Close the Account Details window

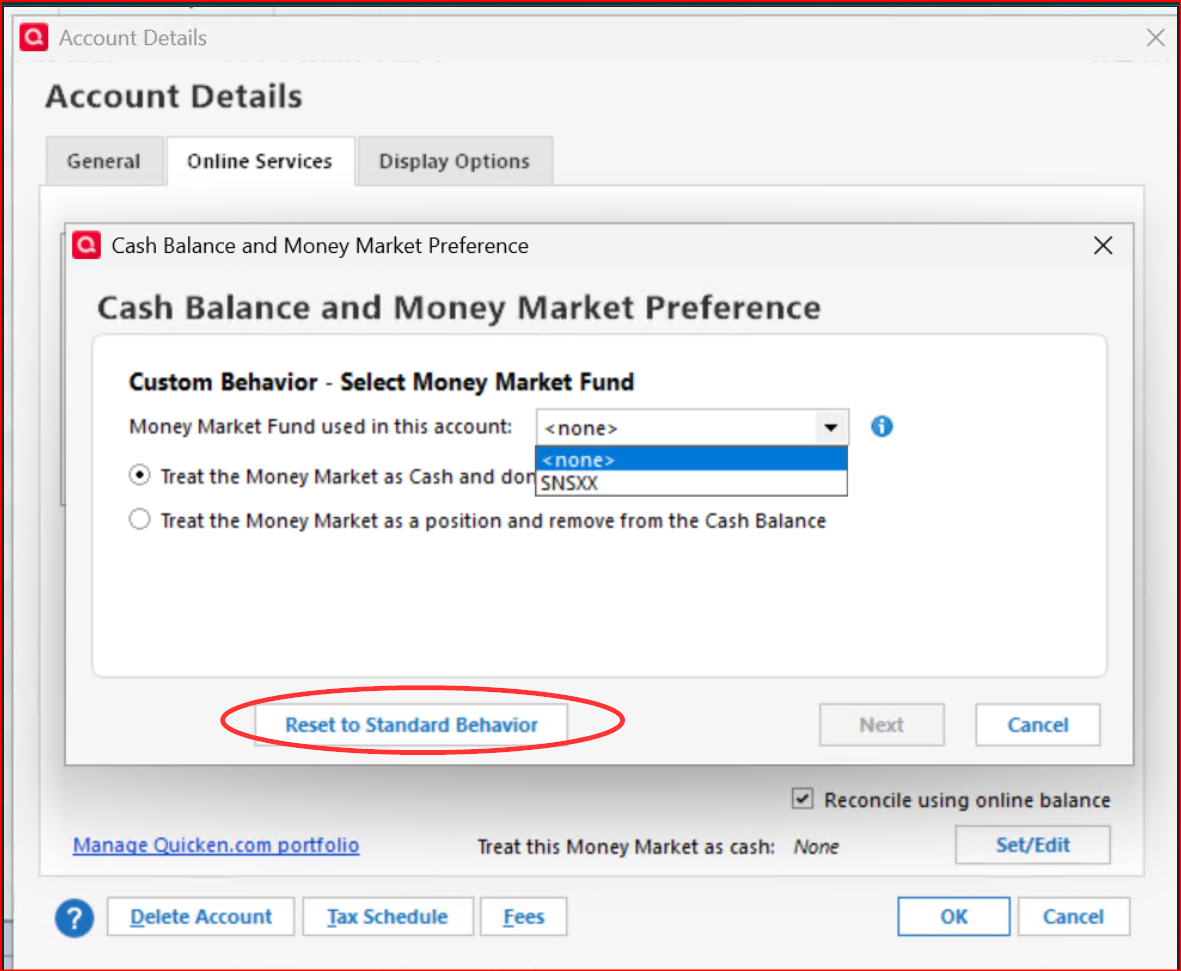pos(1155,38)
